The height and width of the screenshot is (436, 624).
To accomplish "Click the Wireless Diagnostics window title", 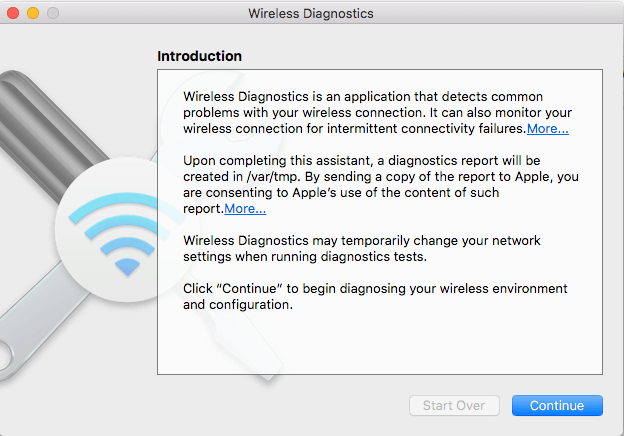I will tap(311, 14).
